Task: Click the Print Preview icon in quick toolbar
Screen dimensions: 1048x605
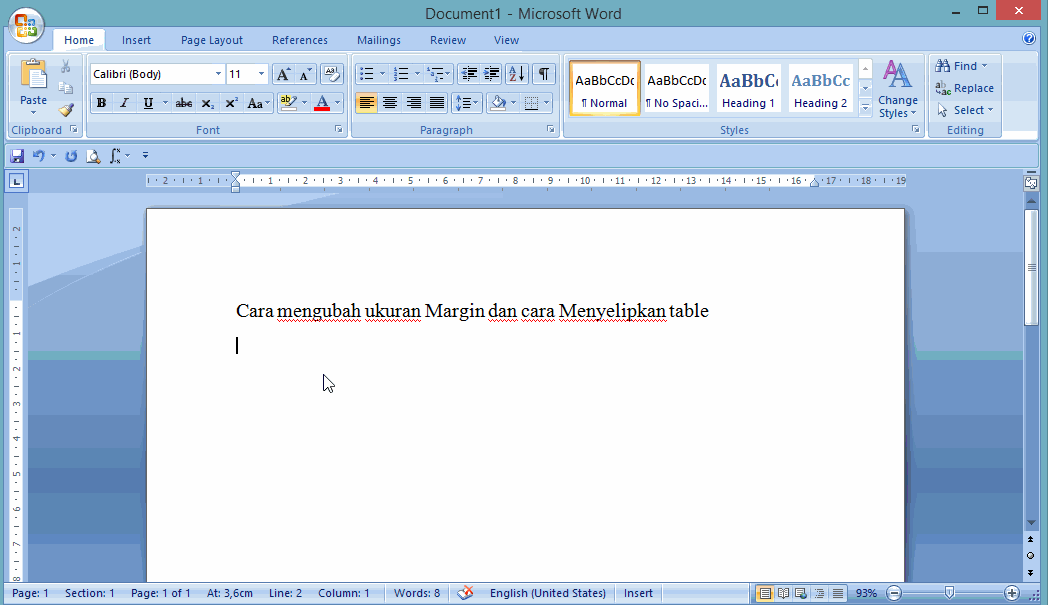Action: [x=93, y=156]
